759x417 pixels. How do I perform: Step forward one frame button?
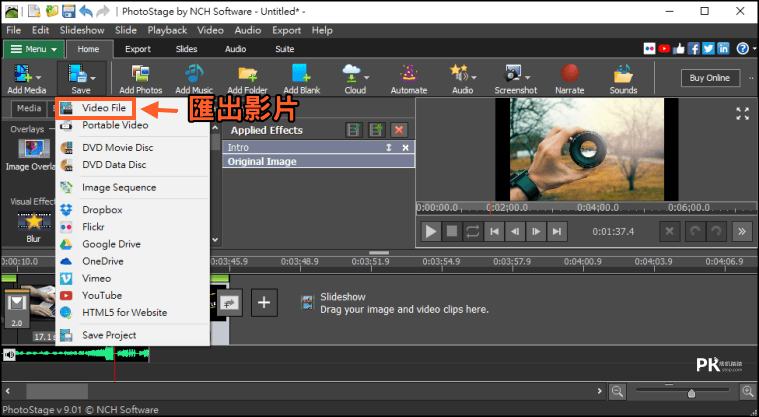tap(536, 232)
